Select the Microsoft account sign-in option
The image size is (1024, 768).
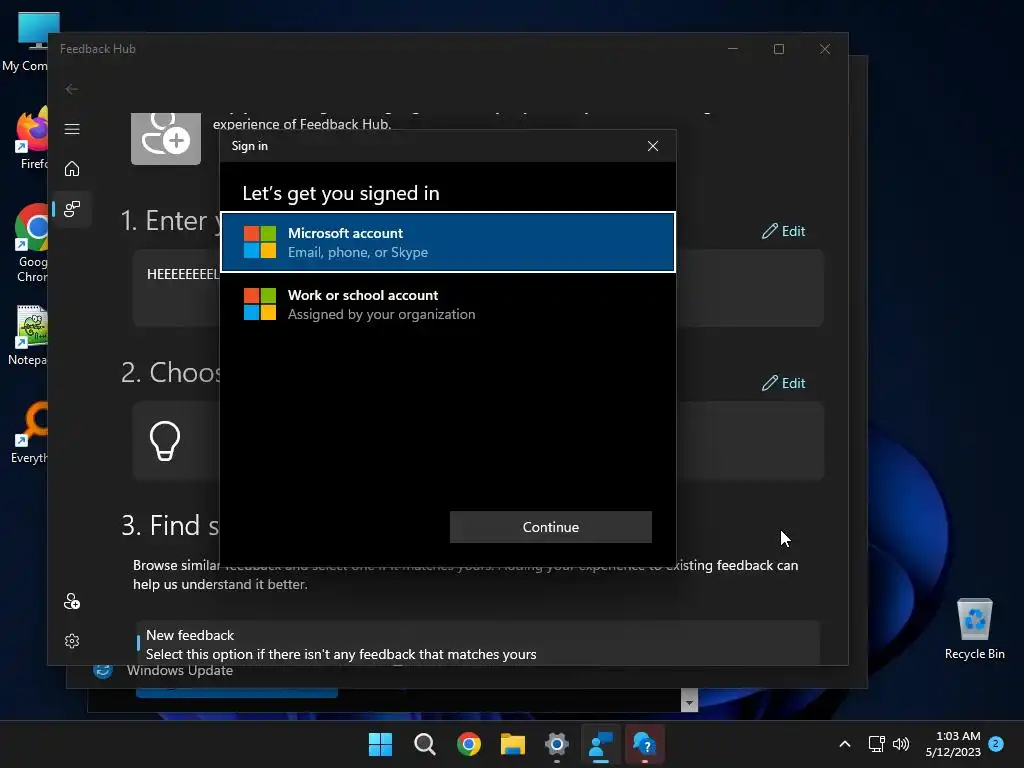click(x=448, y=242)
